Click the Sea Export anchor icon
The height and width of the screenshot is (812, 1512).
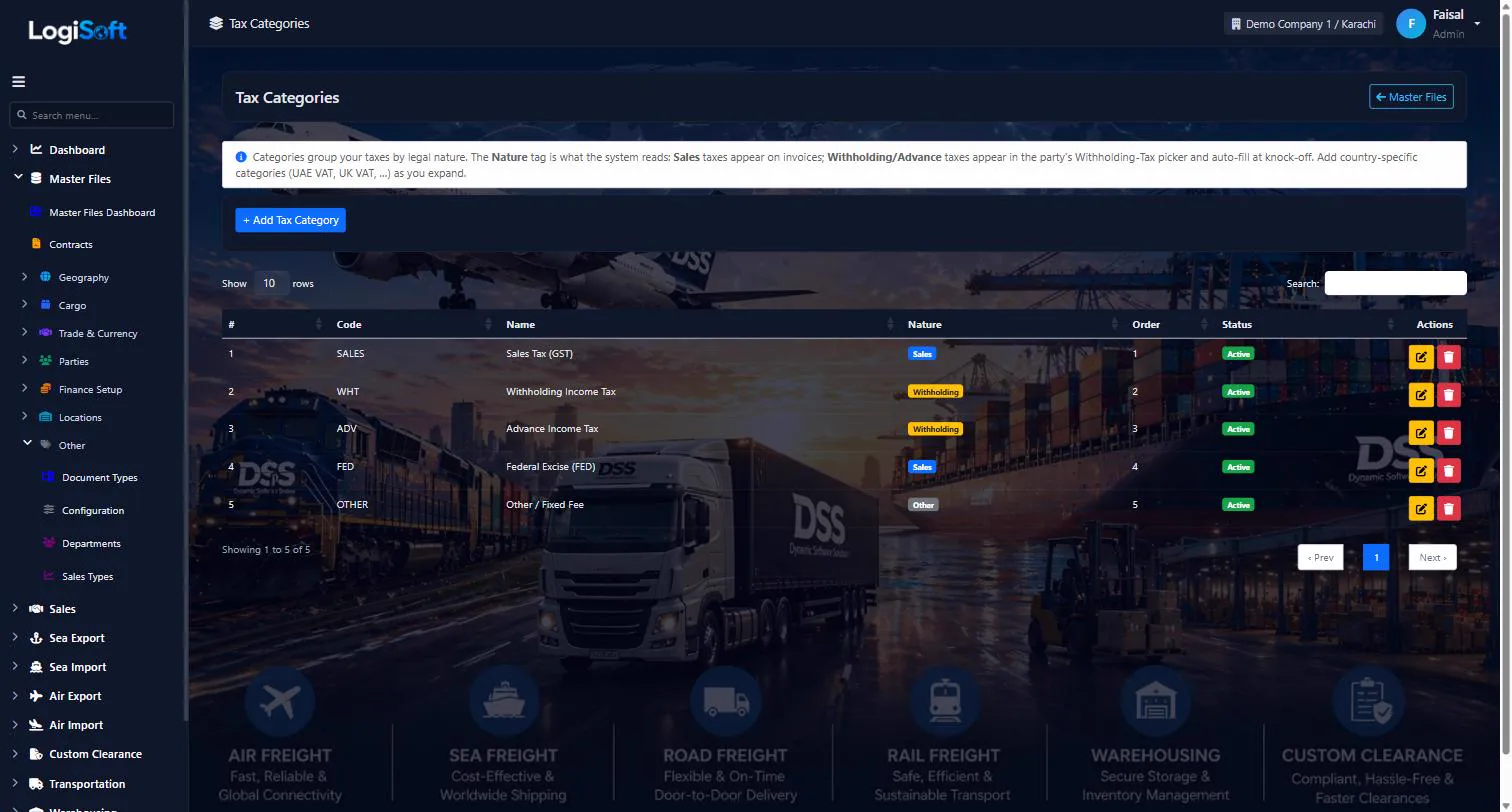coord(36,638)
